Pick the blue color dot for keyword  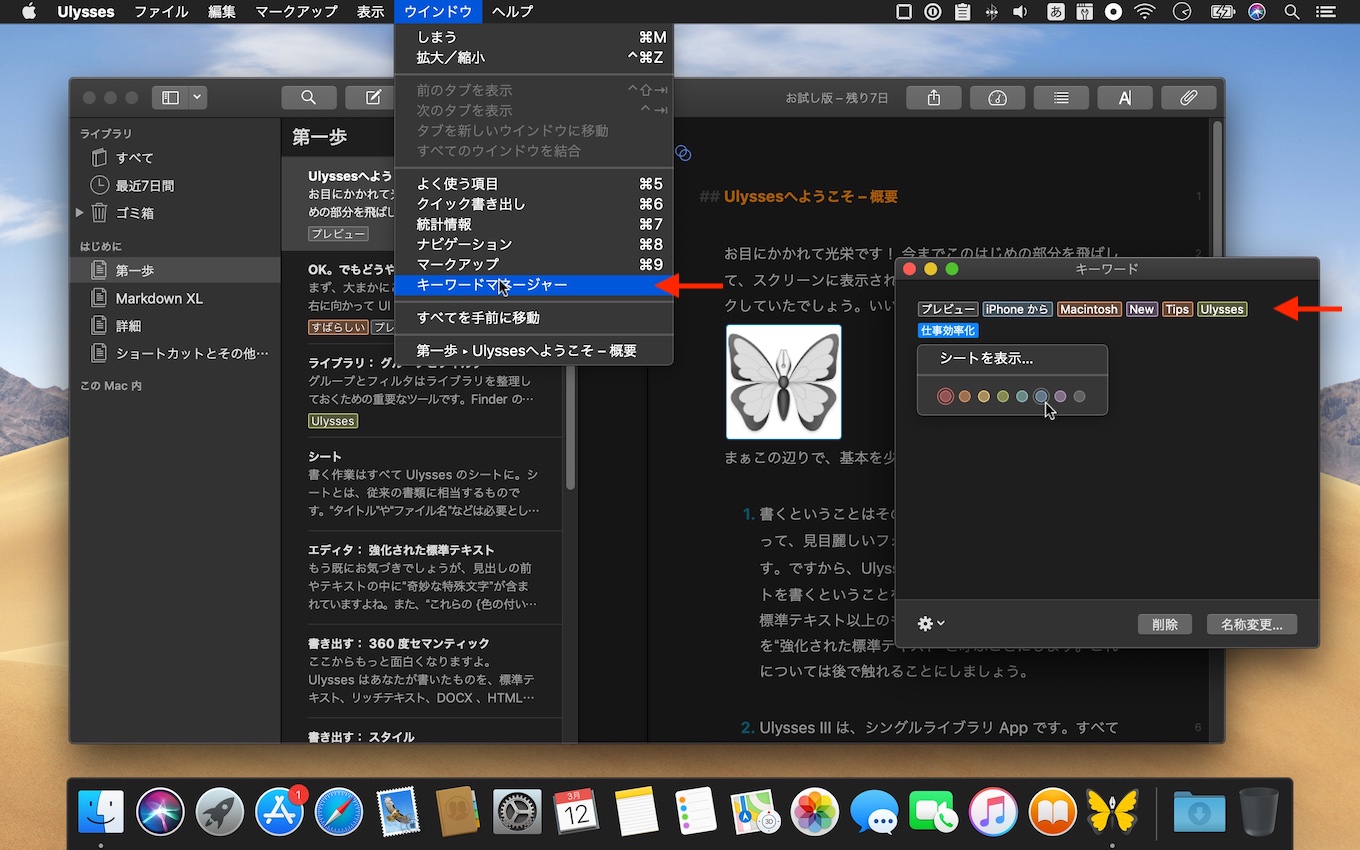(x=1041, y=396)
